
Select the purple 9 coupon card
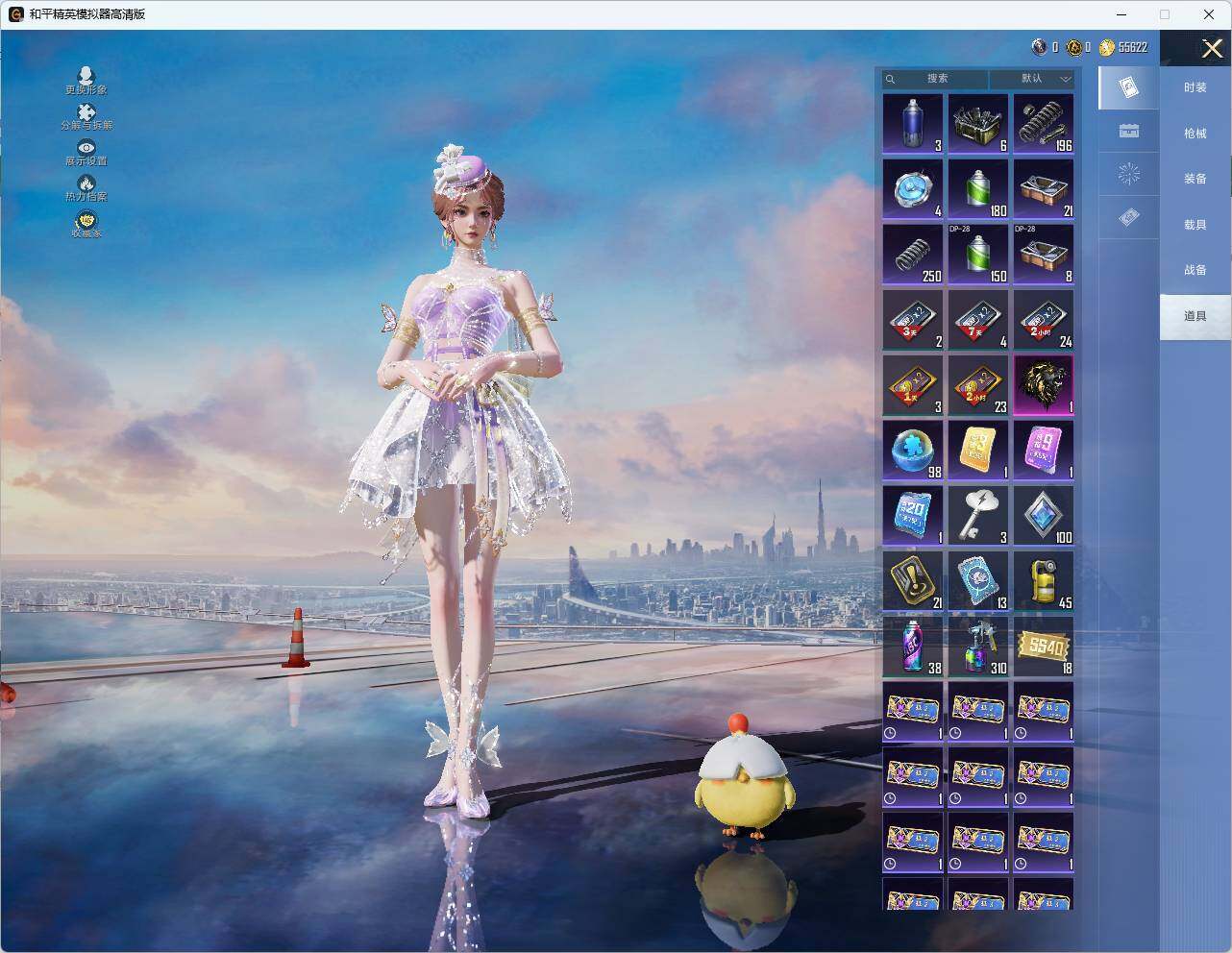[x=1044, y=451]
